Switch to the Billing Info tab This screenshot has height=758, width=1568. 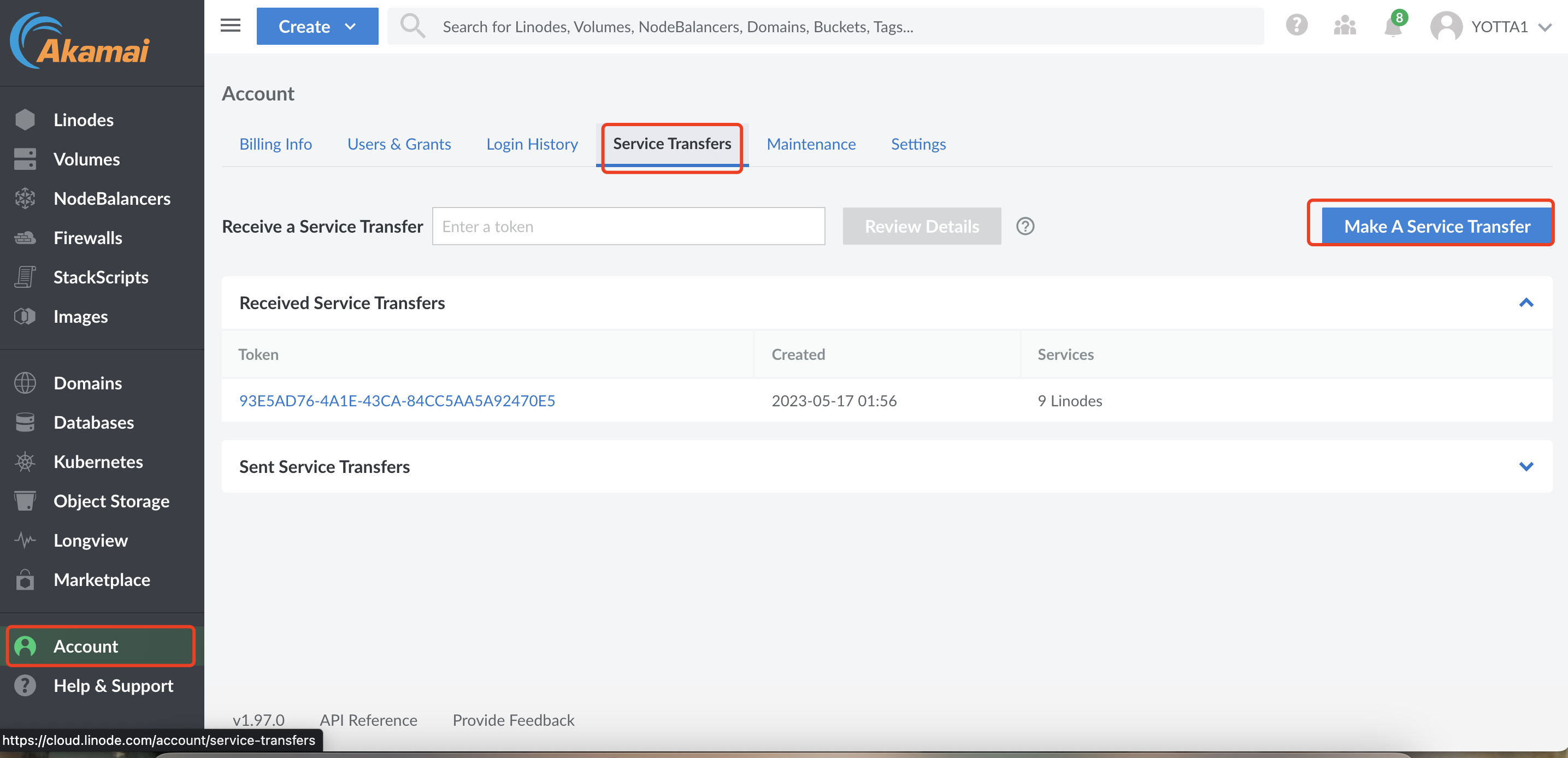pos(275,144)
